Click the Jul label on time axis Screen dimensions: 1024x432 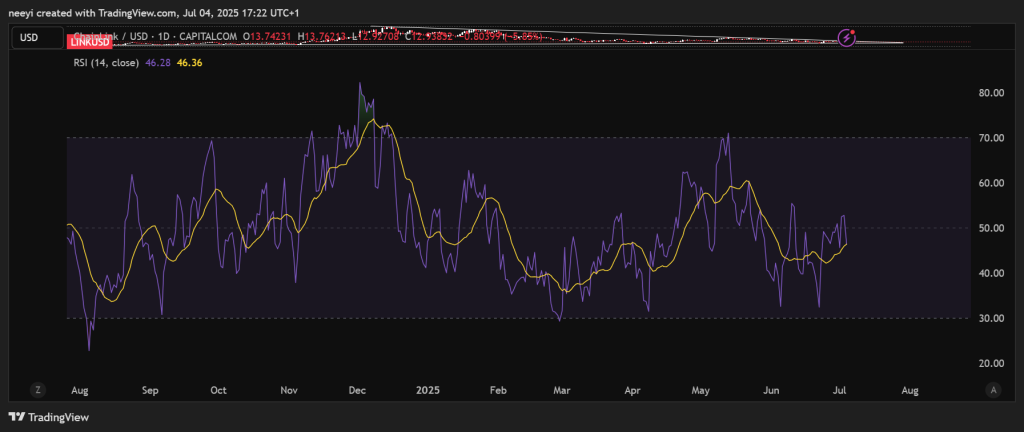[x=840, y=391]
